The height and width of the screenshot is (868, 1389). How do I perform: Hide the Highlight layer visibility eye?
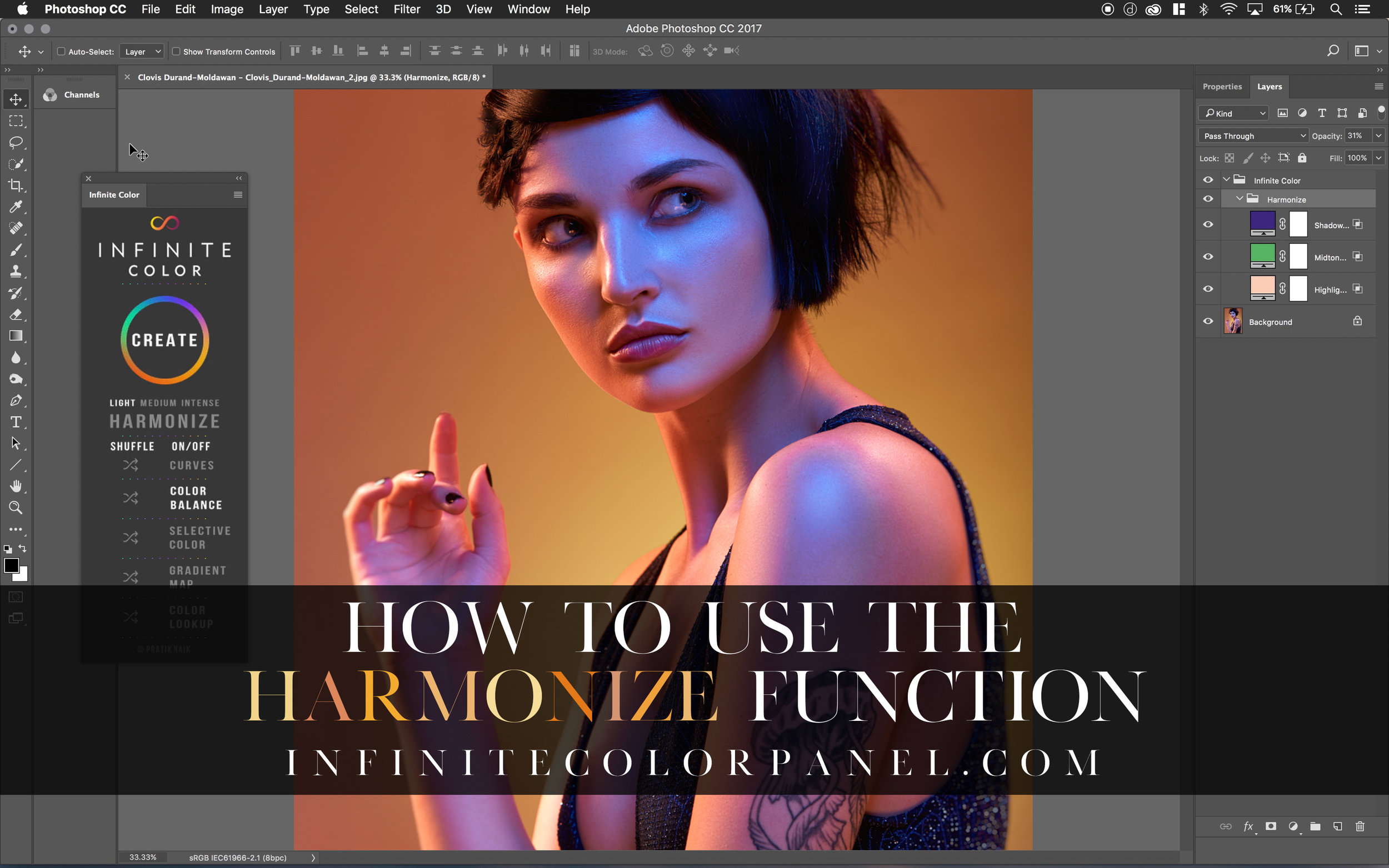pyautogui.click(x=1208, y=289)
